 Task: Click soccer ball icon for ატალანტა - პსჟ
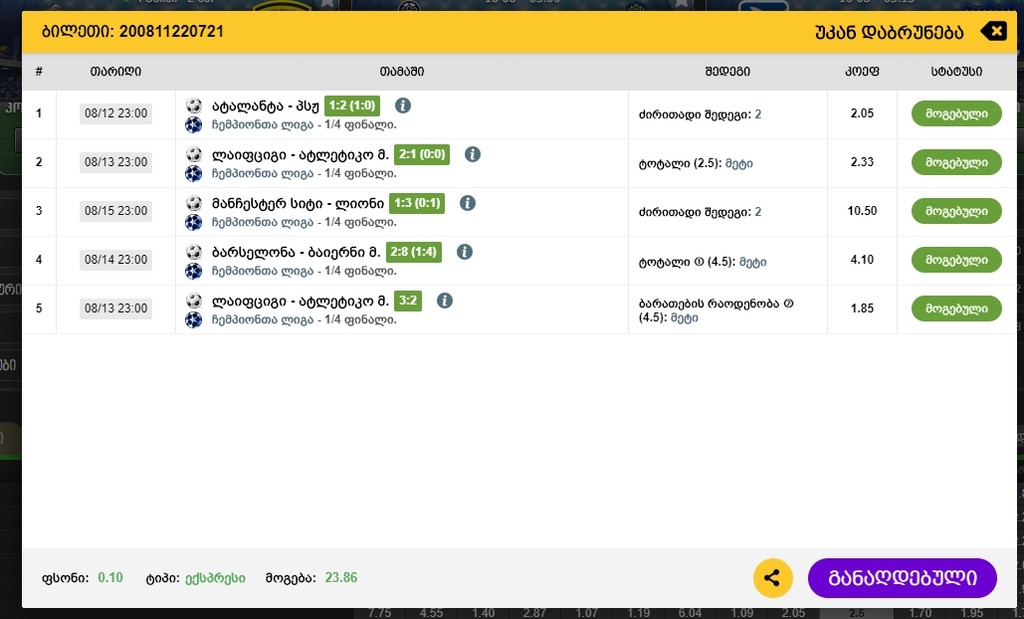pos(194,106)
